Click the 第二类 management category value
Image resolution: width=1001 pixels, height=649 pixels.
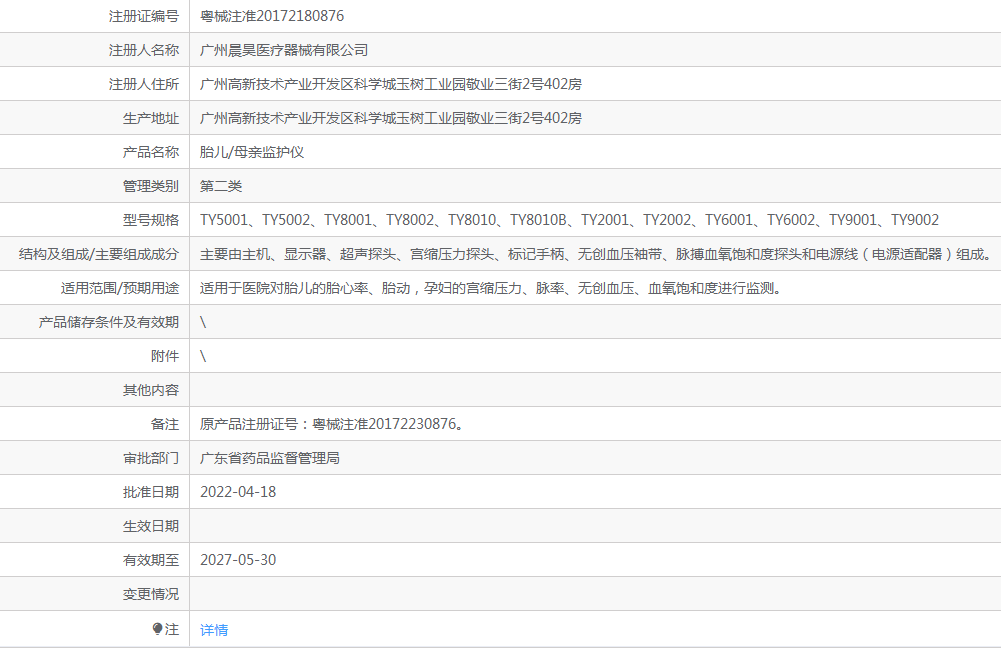pyautogui.click(x=221, y=186)
